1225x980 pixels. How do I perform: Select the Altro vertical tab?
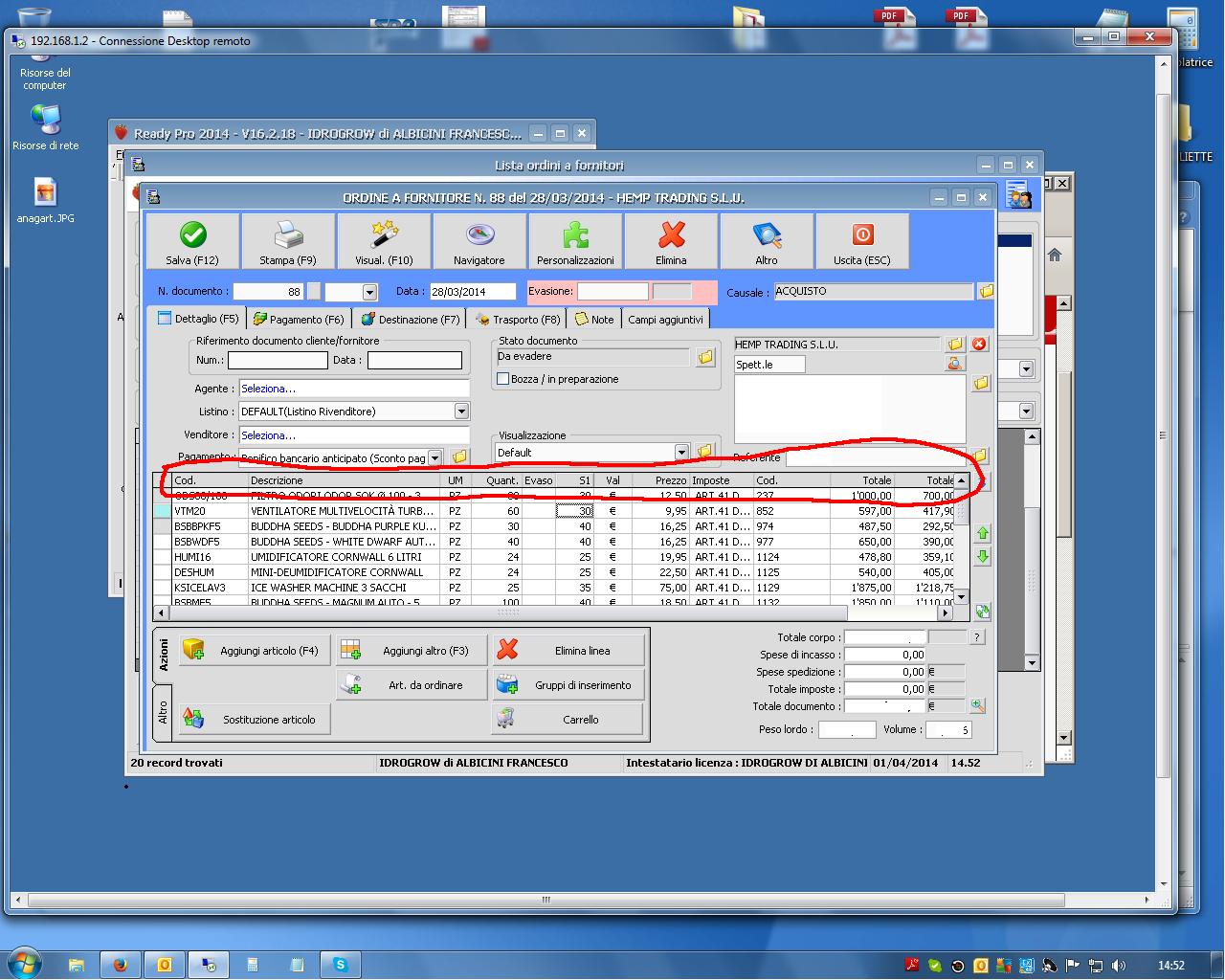(x=163, y=713)
